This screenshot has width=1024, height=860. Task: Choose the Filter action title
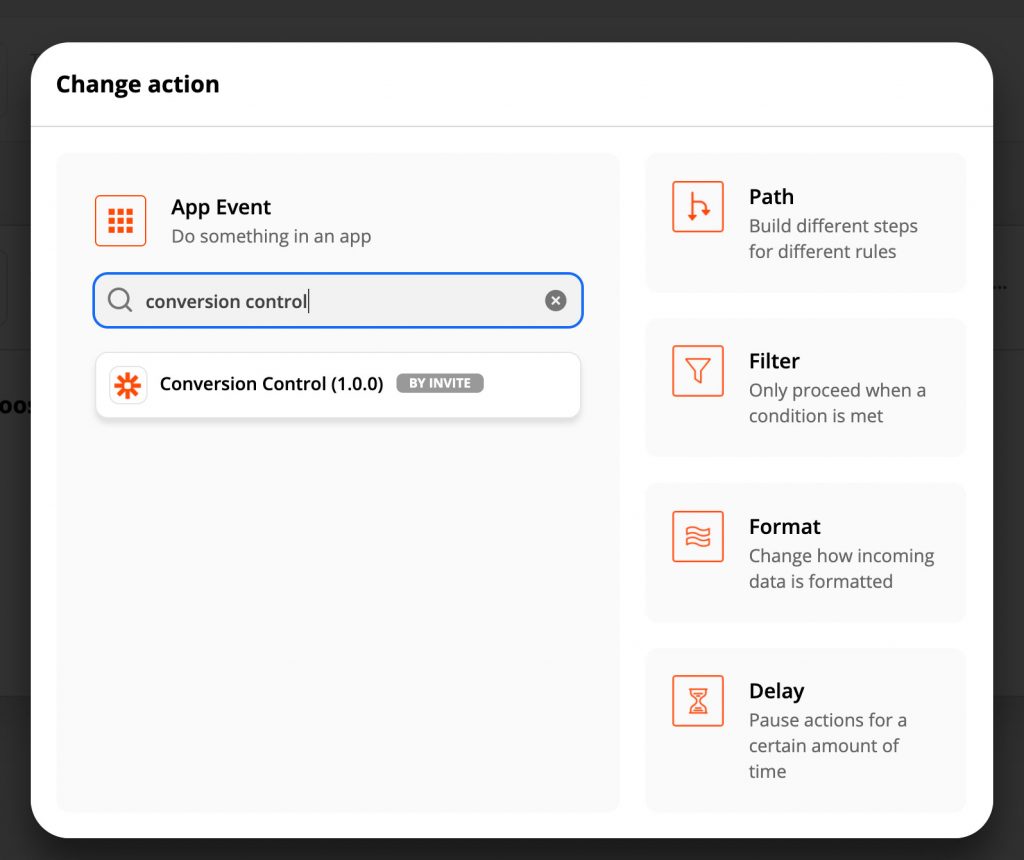point(774,361)
